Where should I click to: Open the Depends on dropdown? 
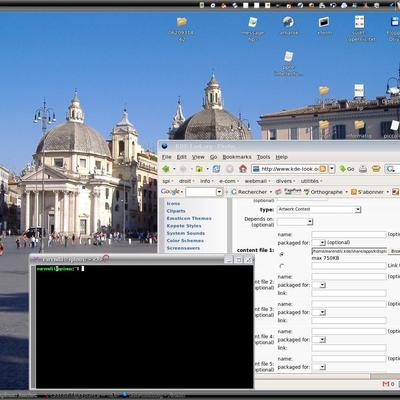tap(295, 222)
